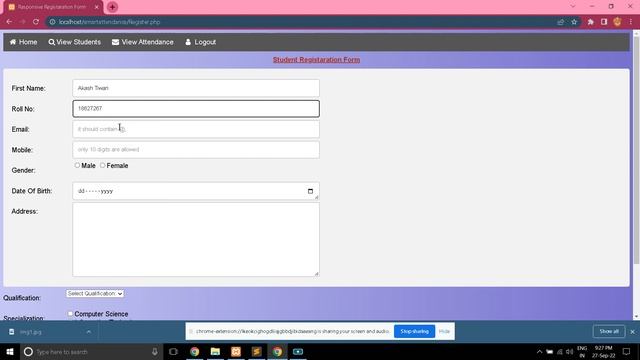The width and height of the screenshot is (640, 360).
Task: Click the browser back arrow
Action: click(x=9, y=22)
